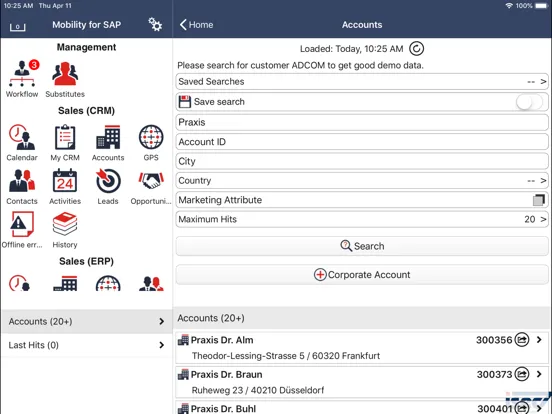Click the Praxis name input field
The height and width of the screenshot is (414, 552).
click(362, 122)
